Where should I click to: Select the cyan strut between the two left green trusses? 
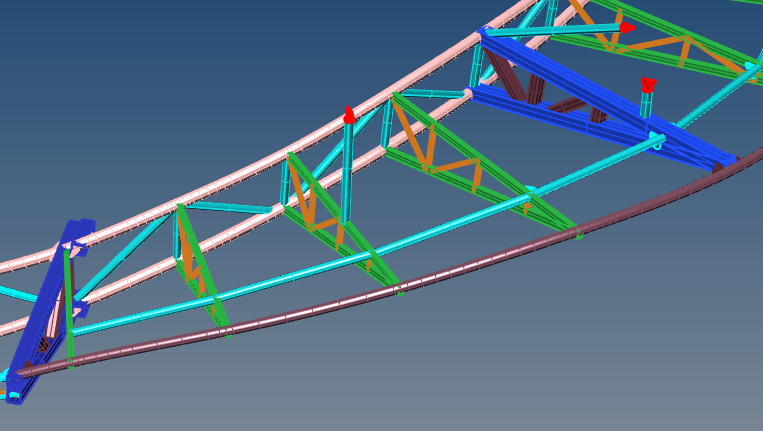point(228,207)
